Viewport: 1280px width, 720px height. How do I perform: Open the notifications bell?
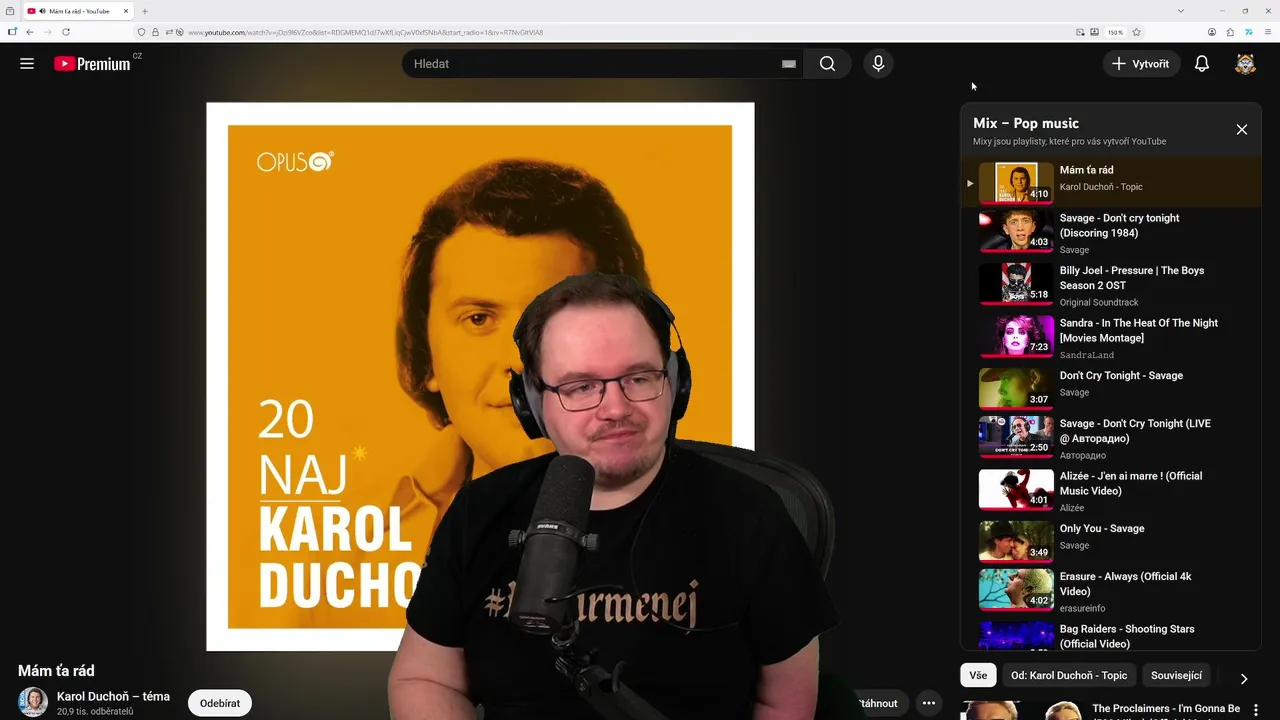(1202, 64)
